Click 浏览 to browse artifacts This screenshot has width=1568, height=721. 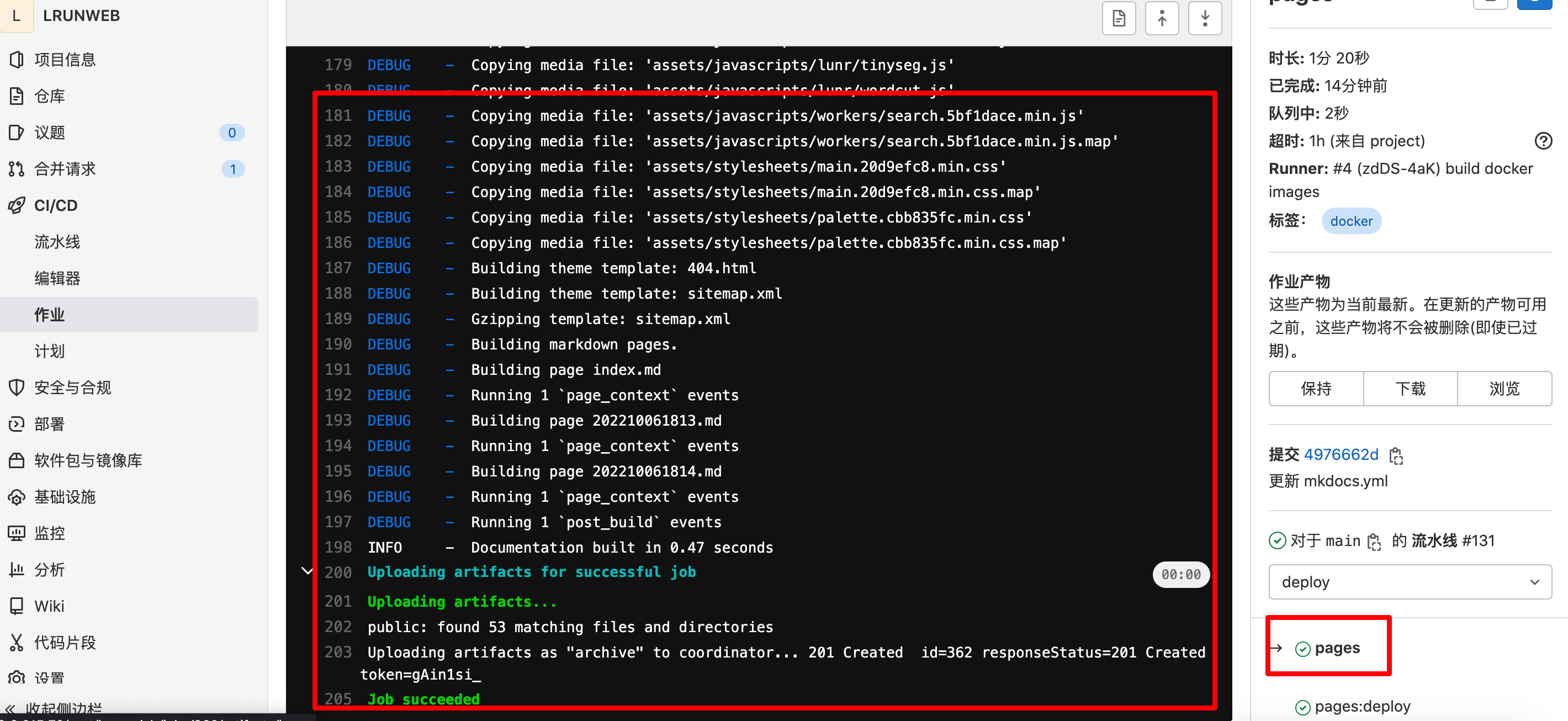coord(1505,389)
